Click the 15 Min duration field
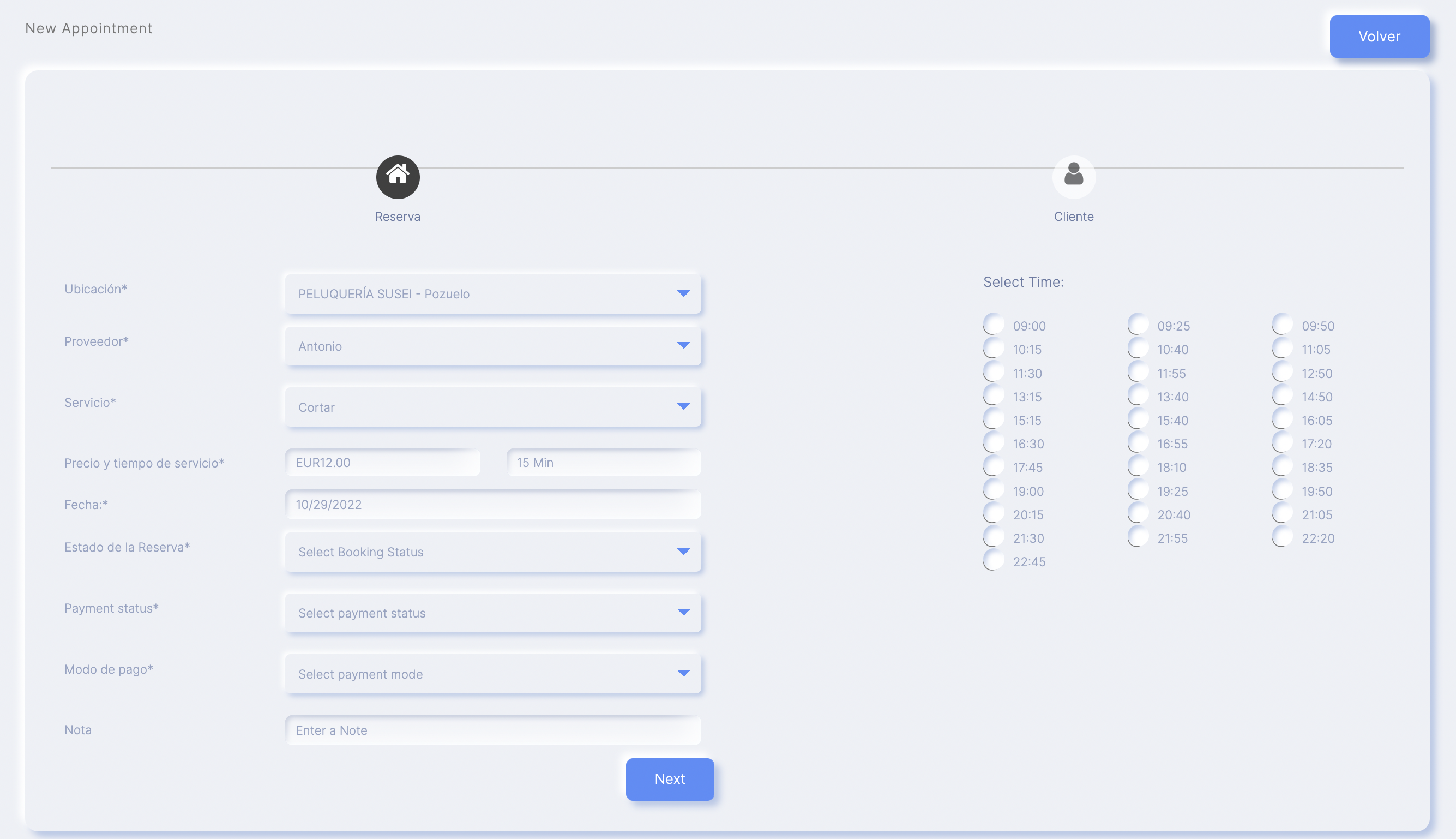This screenshot has height=839, width=1456. [x=604, y=462]
